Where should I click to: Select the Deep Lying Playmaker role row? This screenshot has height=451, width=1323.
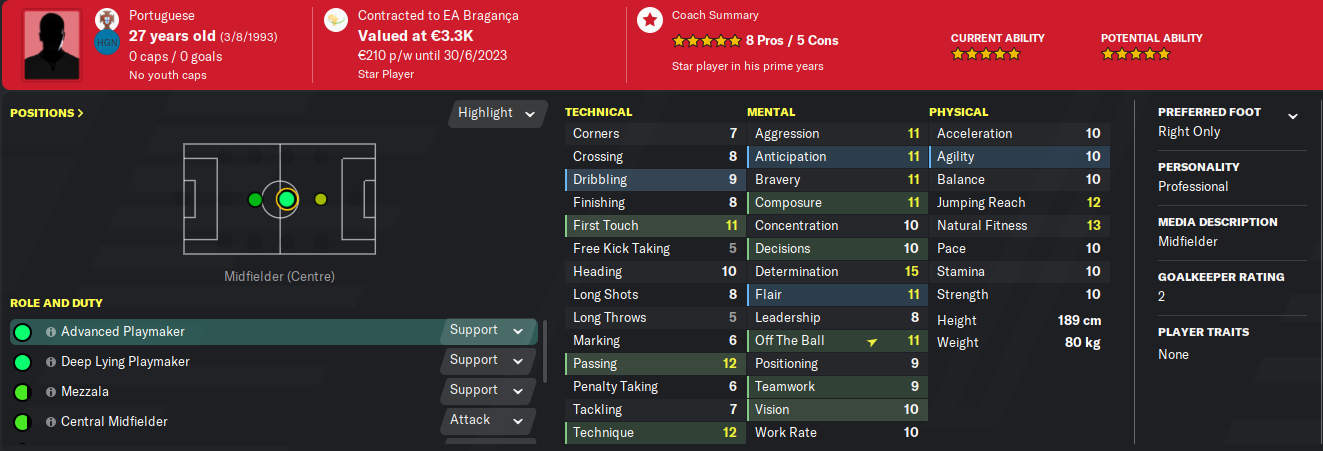click(240, 362)
